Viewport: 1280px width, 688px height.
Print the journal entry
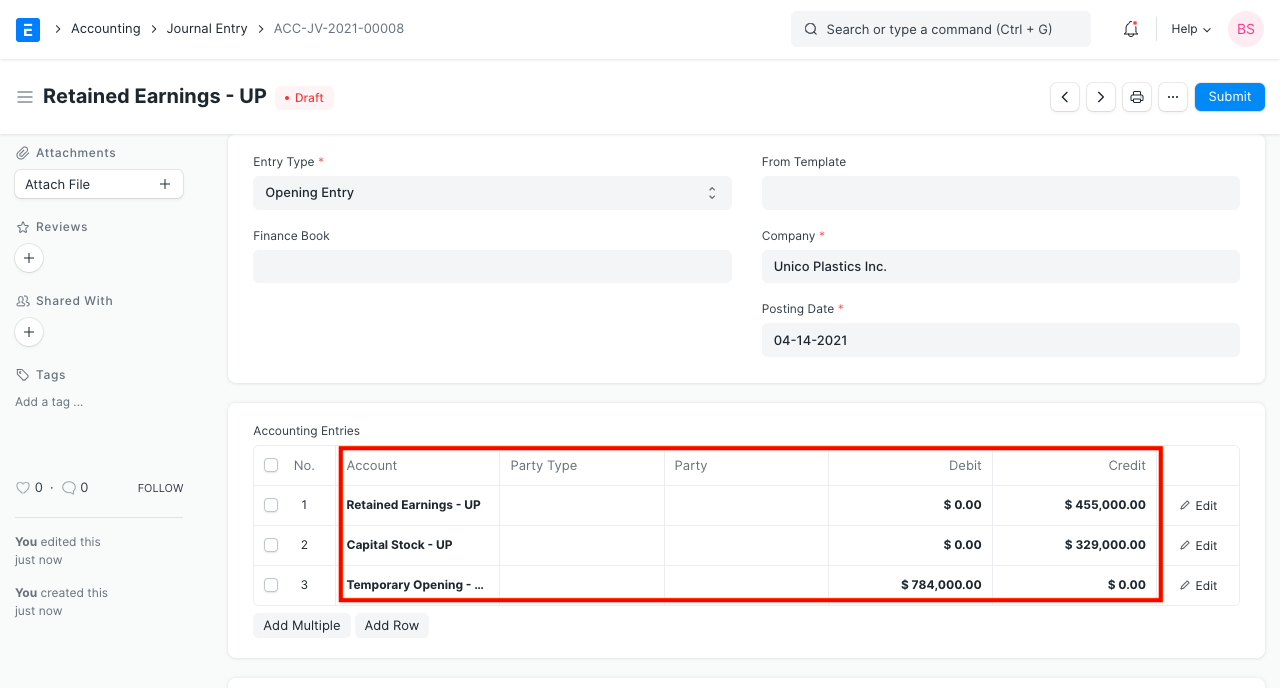coord(1136,96)
